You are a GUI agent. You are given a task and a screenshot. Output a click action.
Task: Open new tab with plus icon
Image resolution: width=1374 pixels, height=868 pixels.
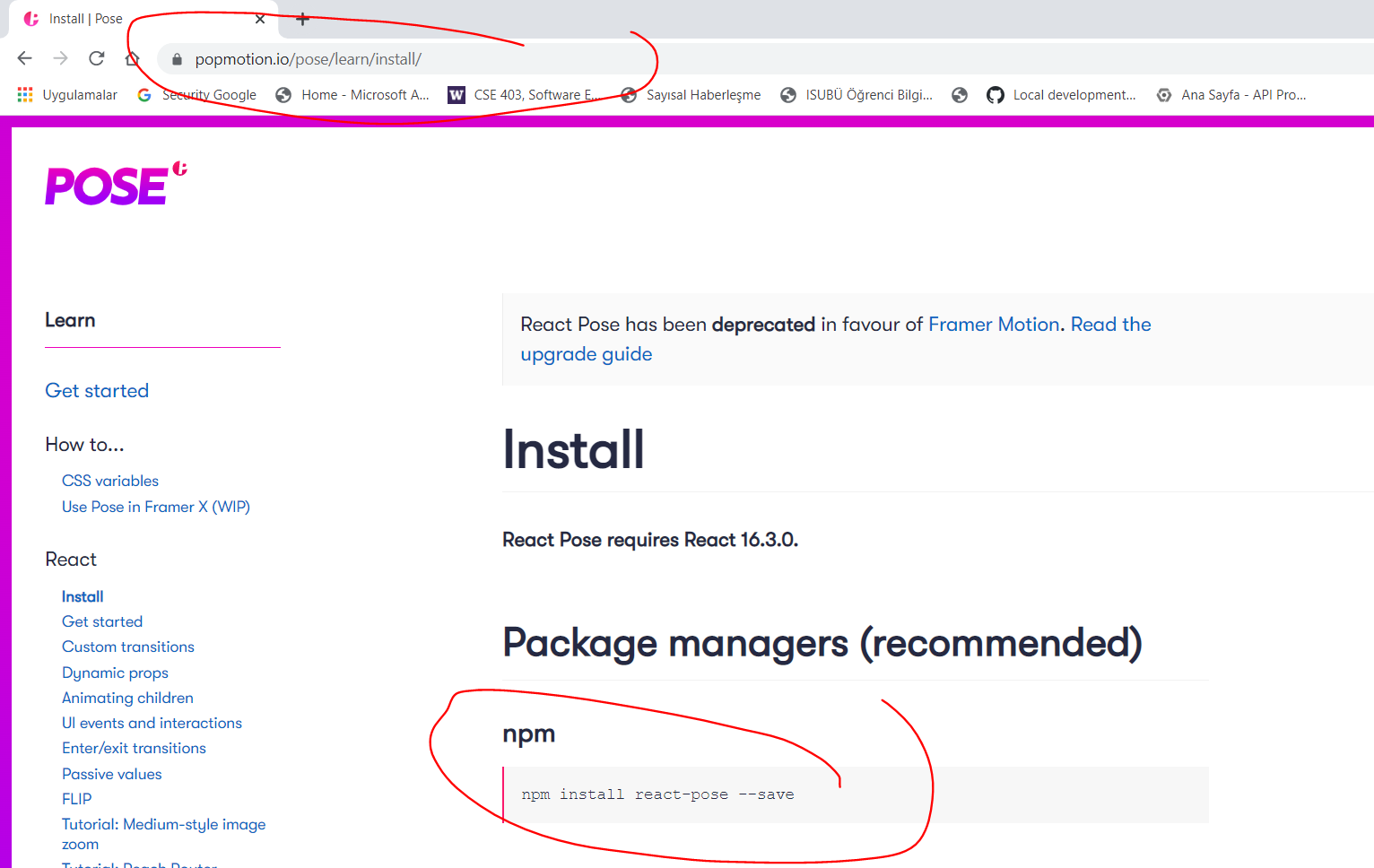(x=303, y=19)
